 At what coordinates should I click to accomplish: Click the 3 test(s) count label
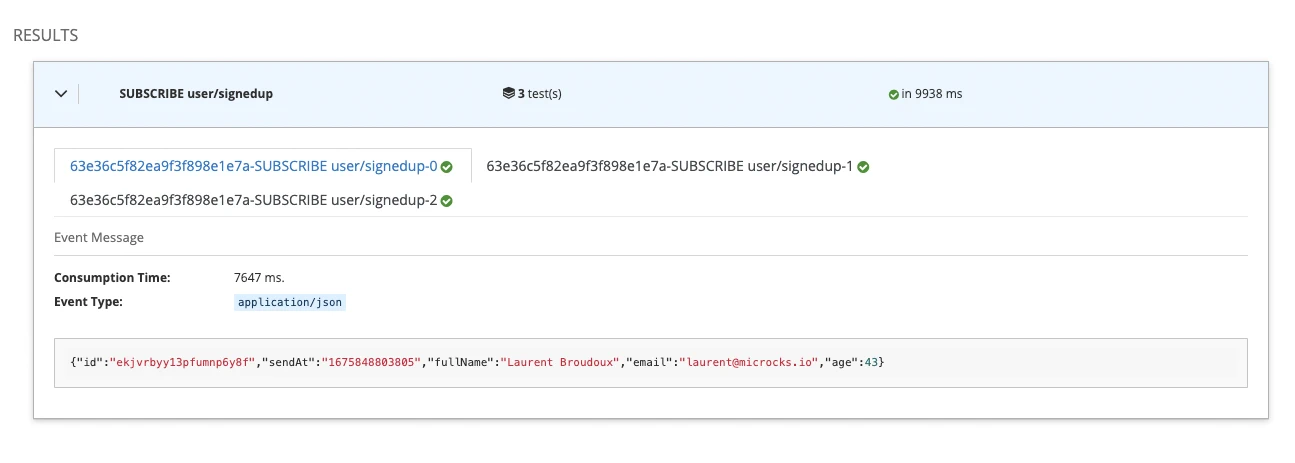539,94
